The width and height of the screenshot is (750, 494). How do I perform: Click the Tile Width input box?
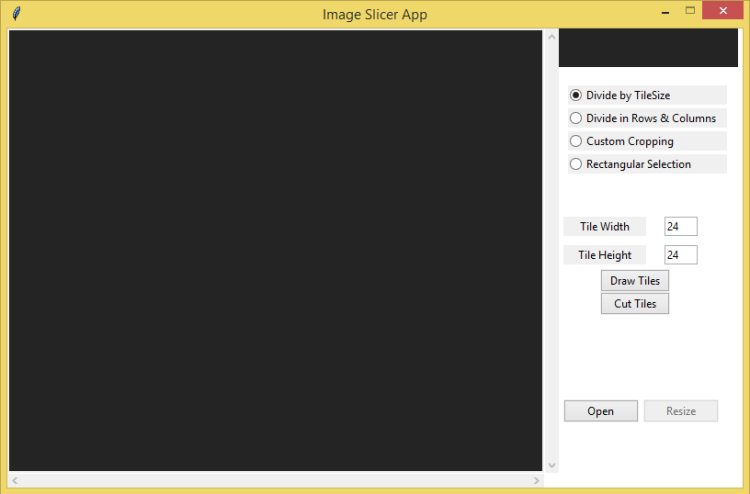coord(680,227)
